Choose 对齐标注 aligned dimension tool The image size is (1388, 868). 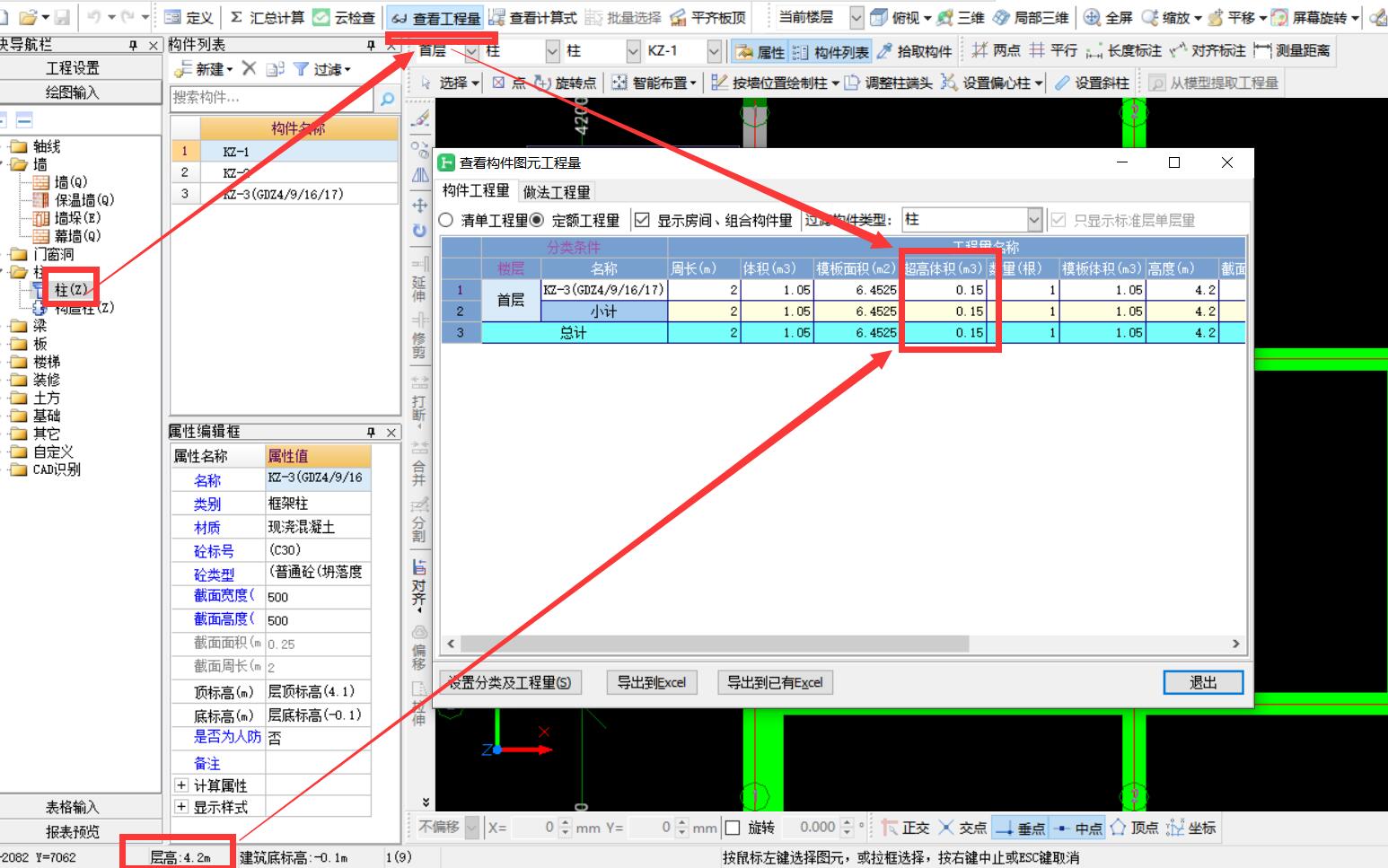[x=1208, y=51]
